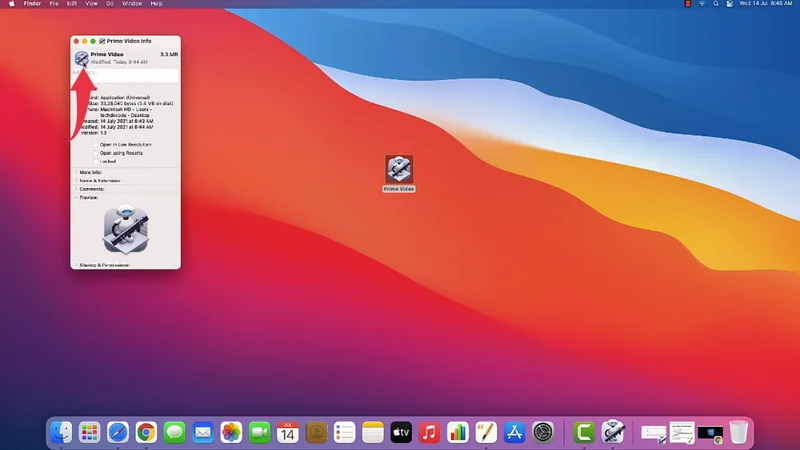Tick the Open using Rosetta checkbox

tap(96, 152)
